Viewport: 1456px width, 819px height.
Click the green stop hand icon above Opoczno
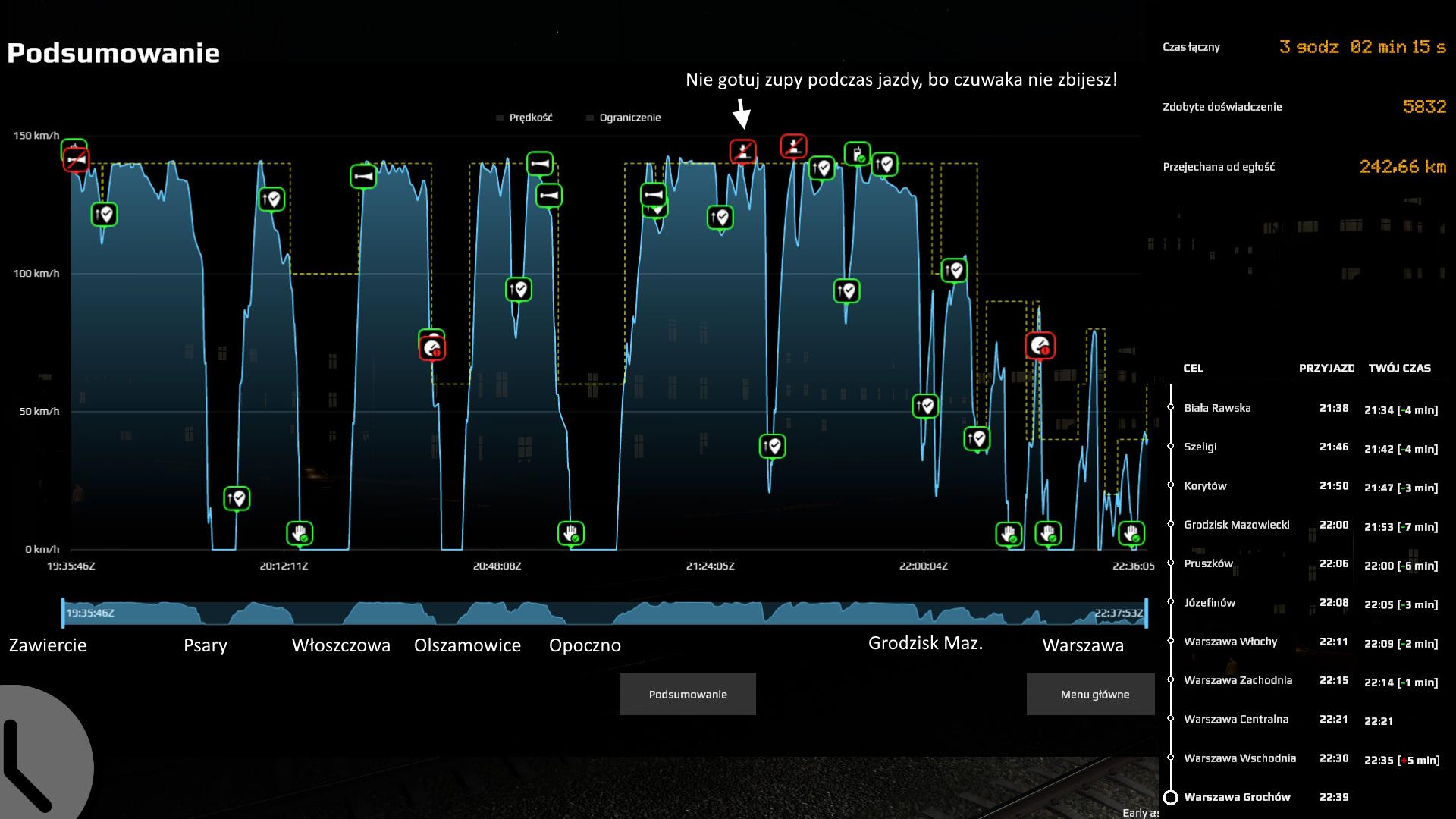[x=570, y=533]
